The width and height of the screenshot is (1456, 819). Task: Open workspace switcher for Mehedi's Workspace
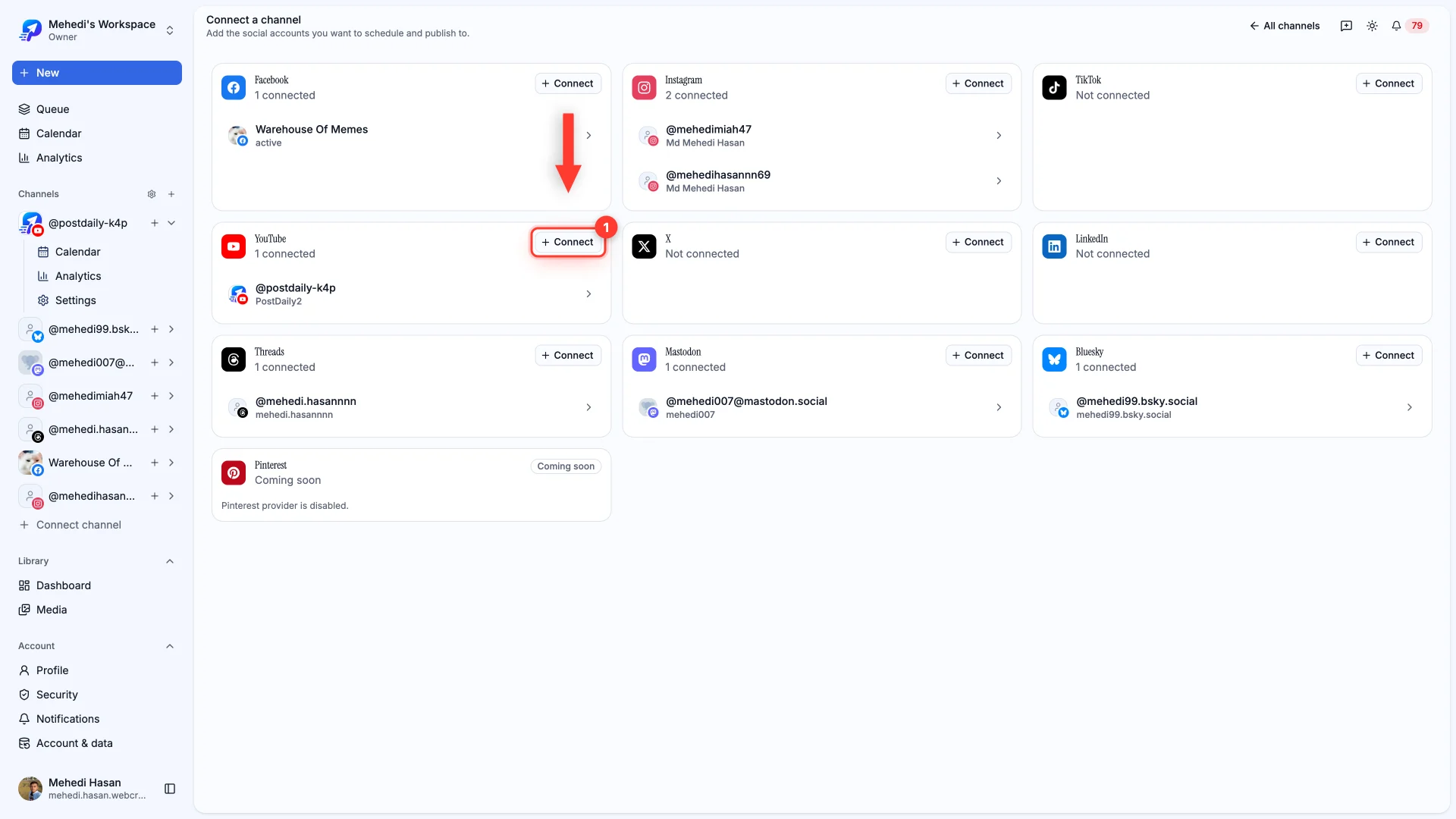click(97, 30)
